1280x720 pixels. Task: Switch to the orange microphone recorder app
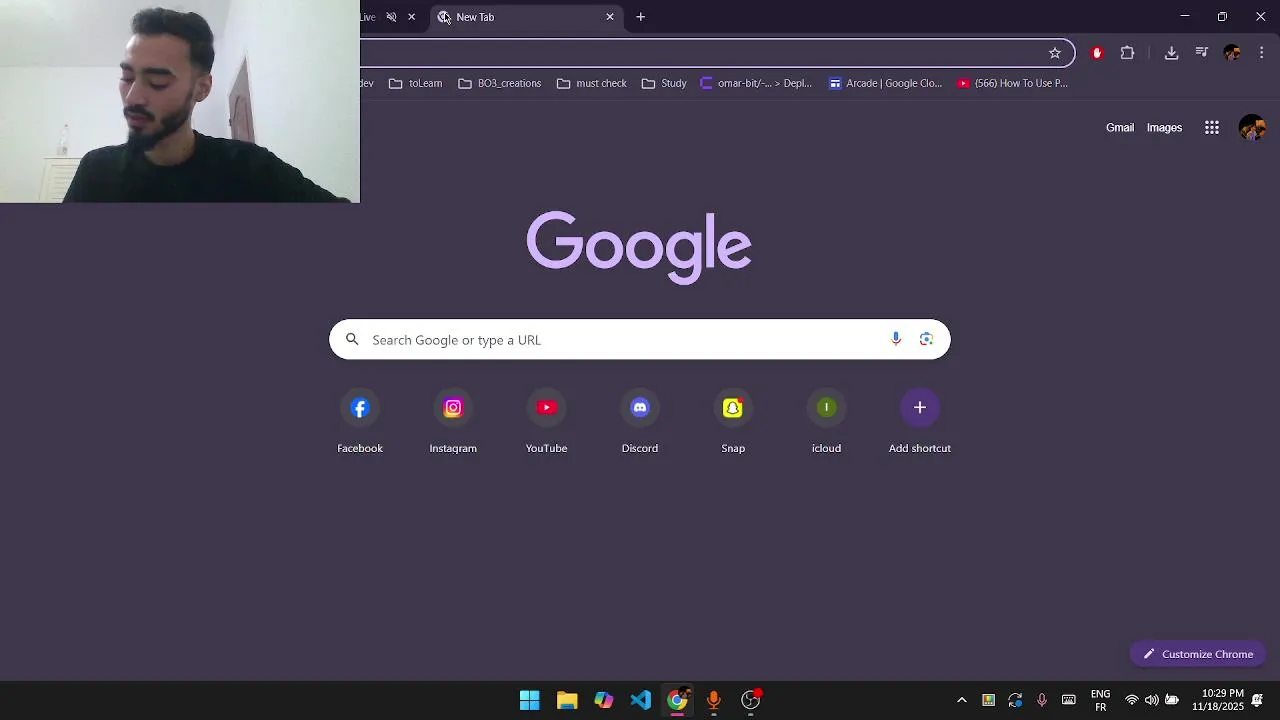[714, 700]
